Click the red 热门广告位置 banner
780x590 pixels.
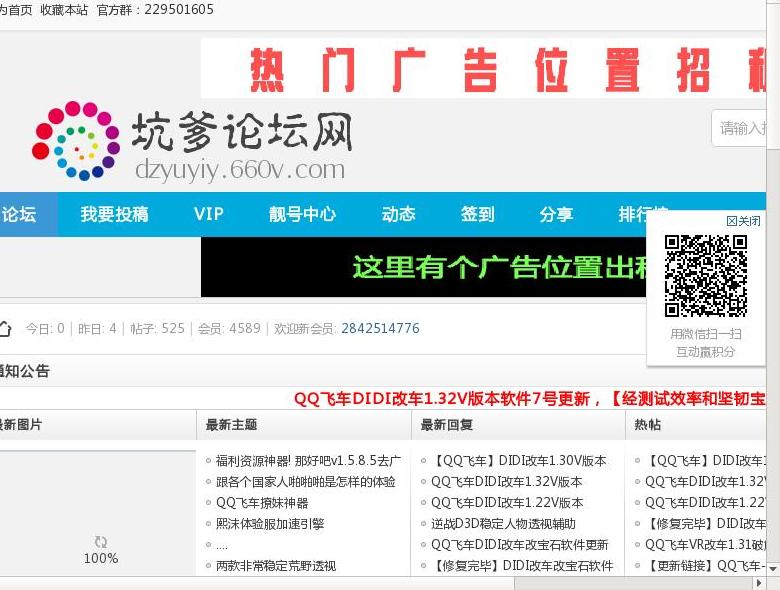(484, 69)
